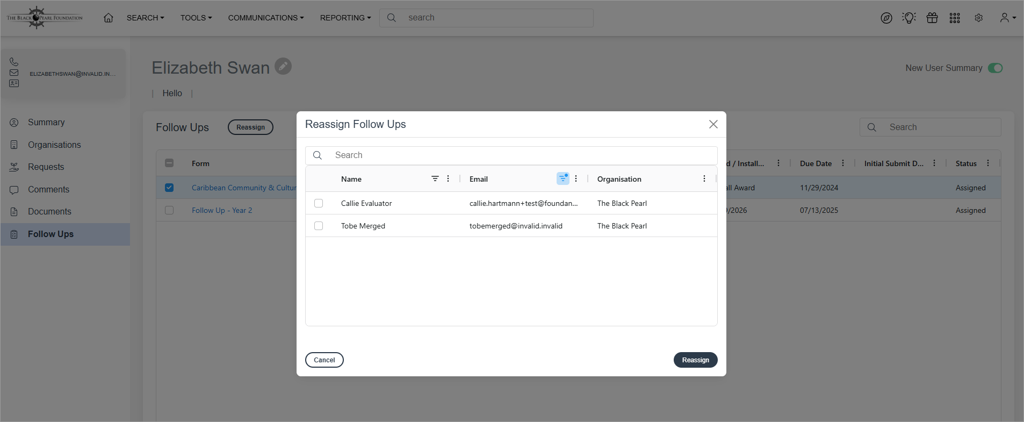Click the top navigation search box
Image resolution: width=1024 pixels, height=422 pixels.
486,18
